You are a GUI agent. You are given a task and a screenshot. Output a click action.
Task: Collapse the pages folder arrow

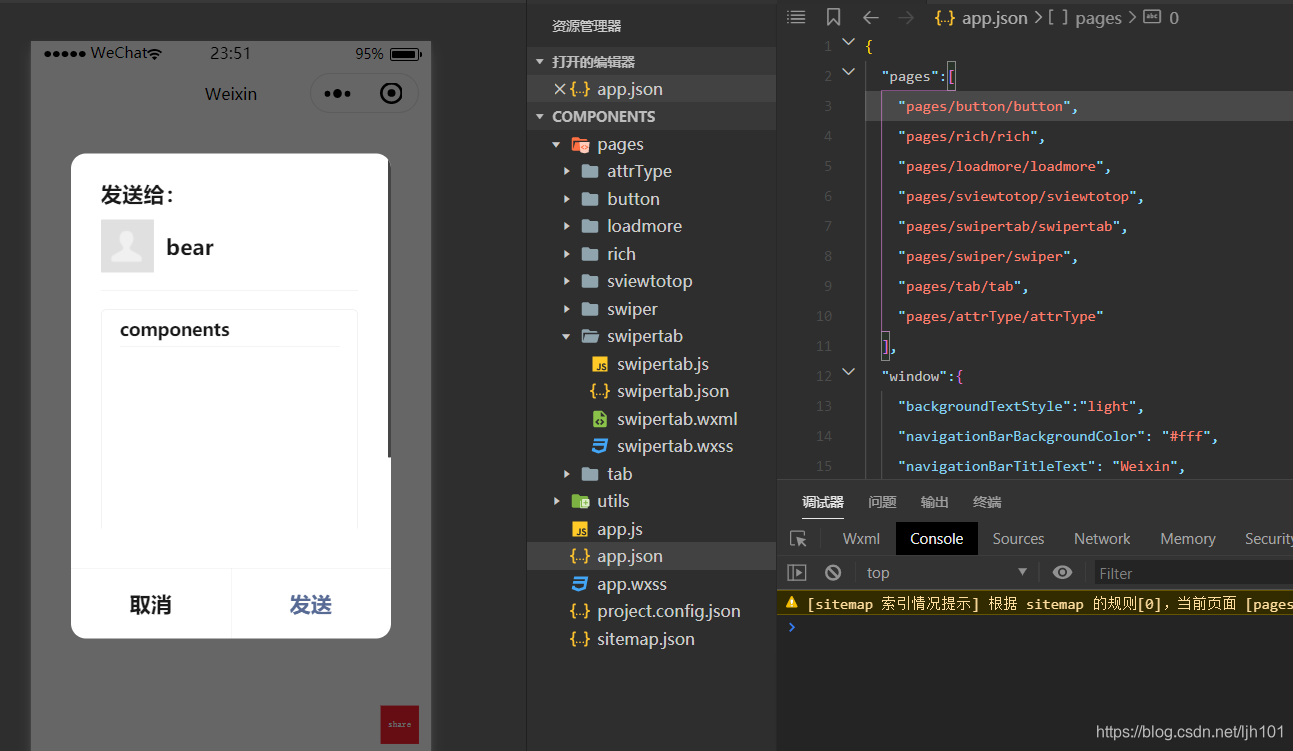tap(556, 145)
